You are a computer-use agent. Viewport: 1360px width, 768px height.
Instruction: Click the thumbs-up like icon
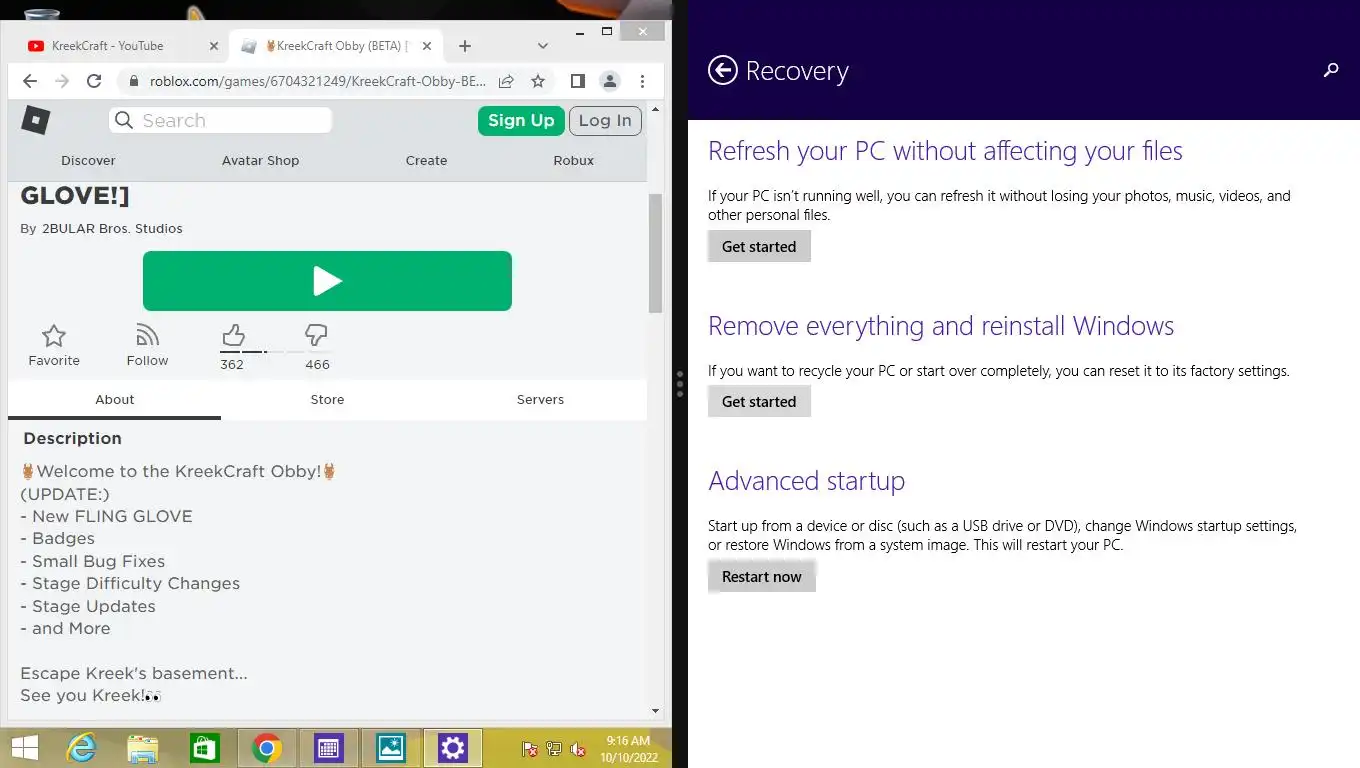[232, 334]
